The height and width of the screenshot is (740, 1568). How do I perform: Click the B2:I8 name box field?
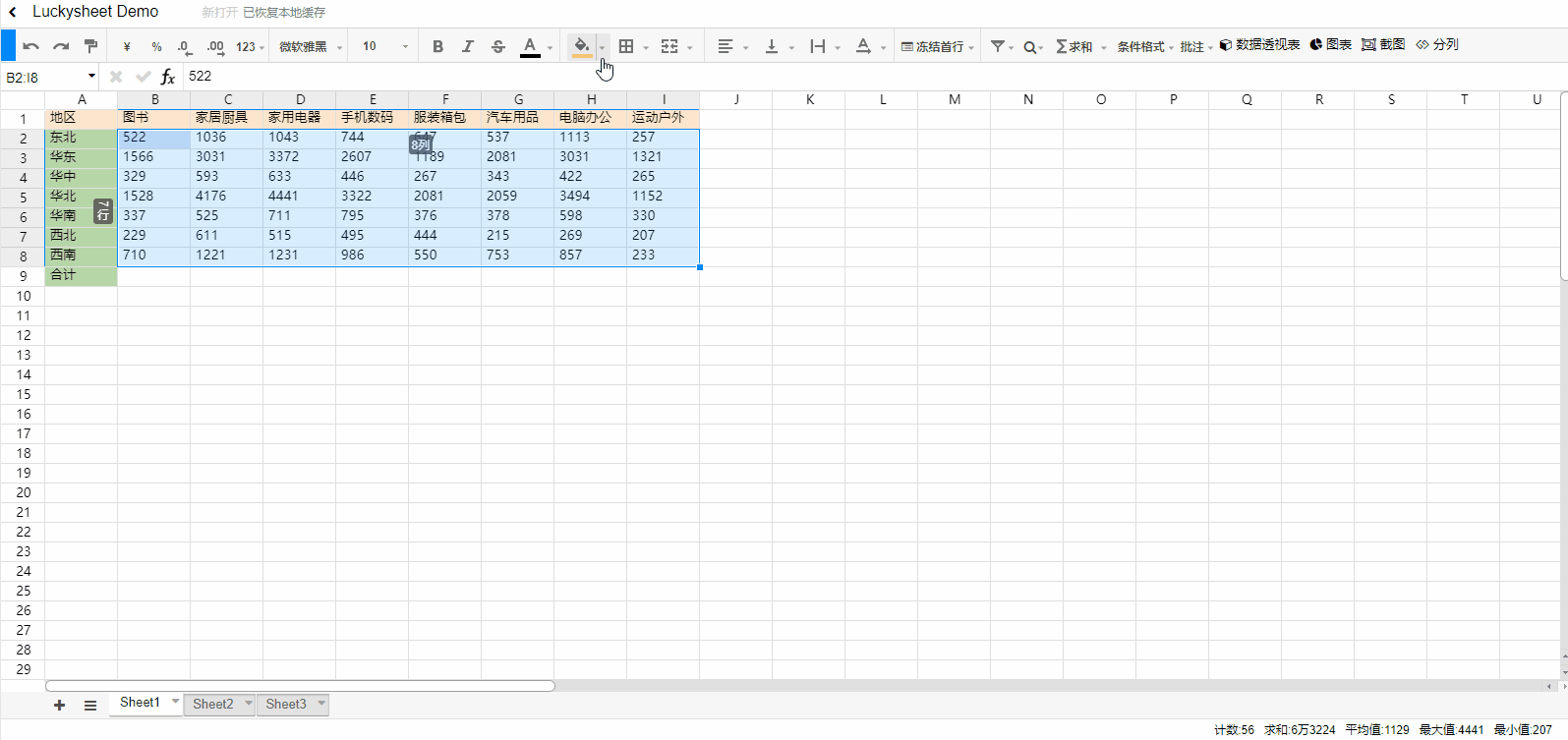[x=44, y=77]
